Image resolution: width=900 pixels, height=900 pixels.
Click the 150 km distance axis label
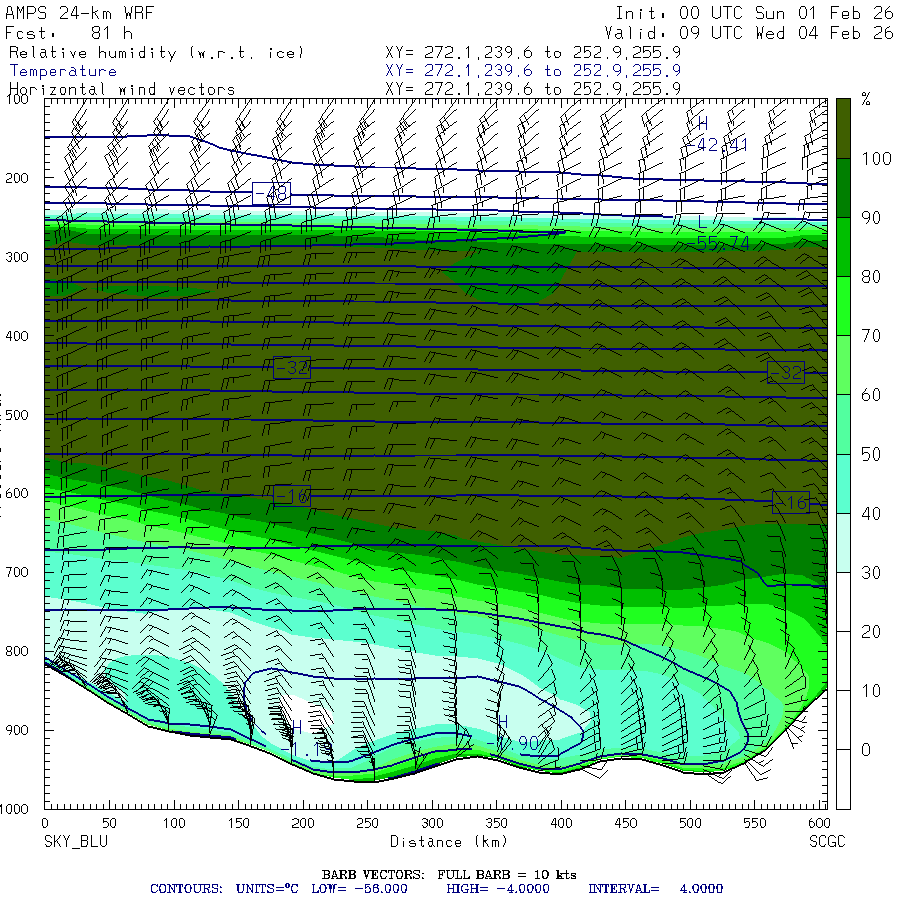pyautogui.click(x=238, y=823)
